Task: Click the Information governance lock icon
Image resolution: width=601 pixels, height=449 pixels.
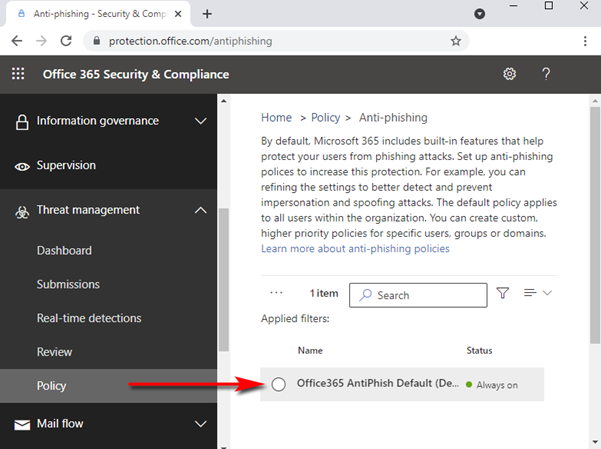Action: point(22,122)
